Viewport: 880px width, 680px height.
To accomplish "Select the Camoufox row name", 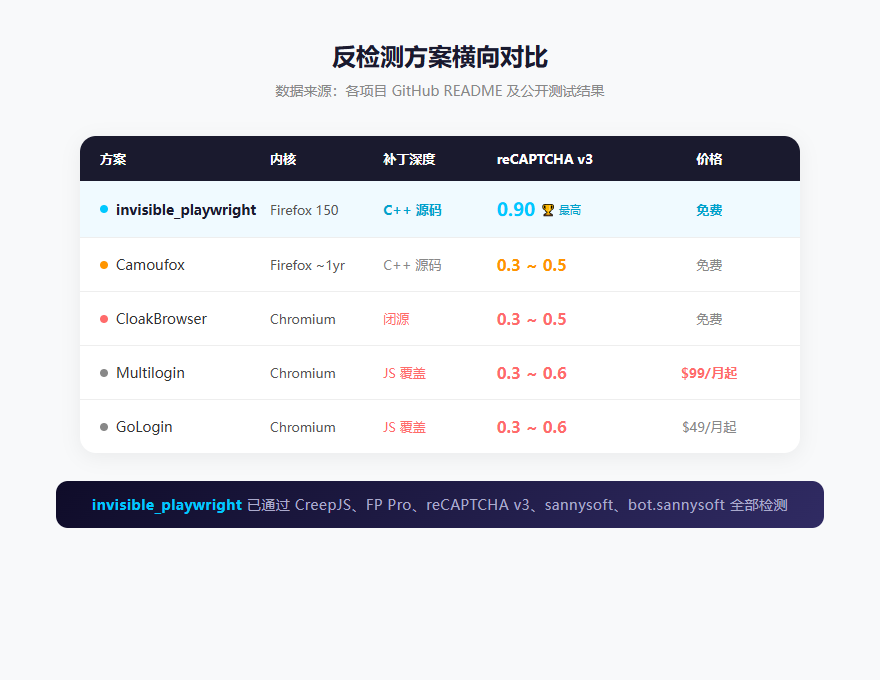I will [x=150, y=265].
